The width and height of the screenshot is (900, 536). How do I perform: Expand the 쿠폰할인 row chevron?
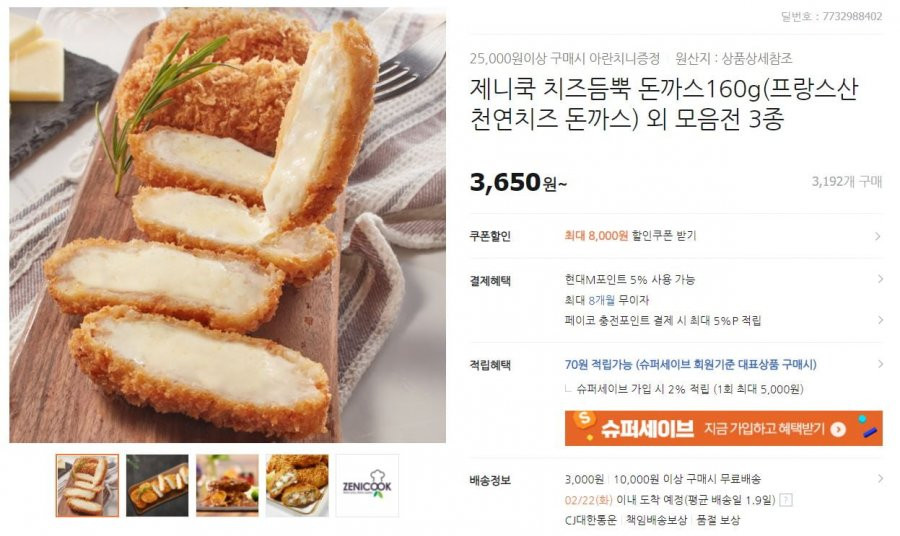(877, 236)
